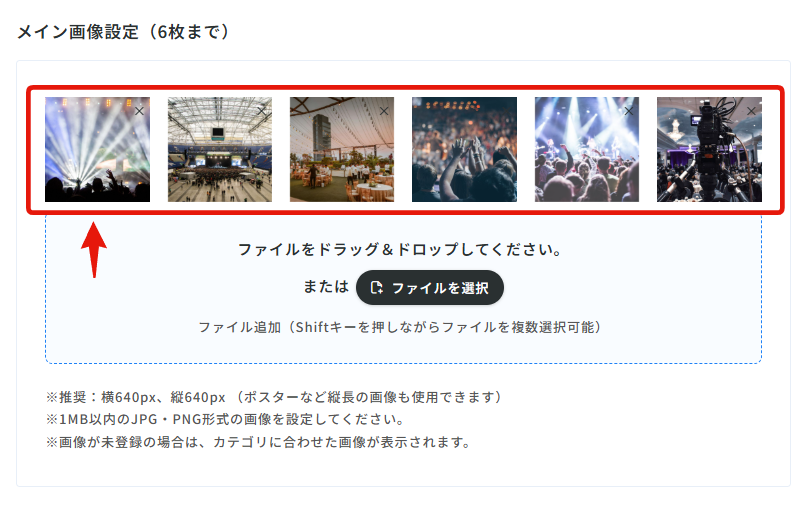The height and width of the screenshot is (520, 810).
Task: Delete the indoor stadium arena photo
Action: point(261,111)
